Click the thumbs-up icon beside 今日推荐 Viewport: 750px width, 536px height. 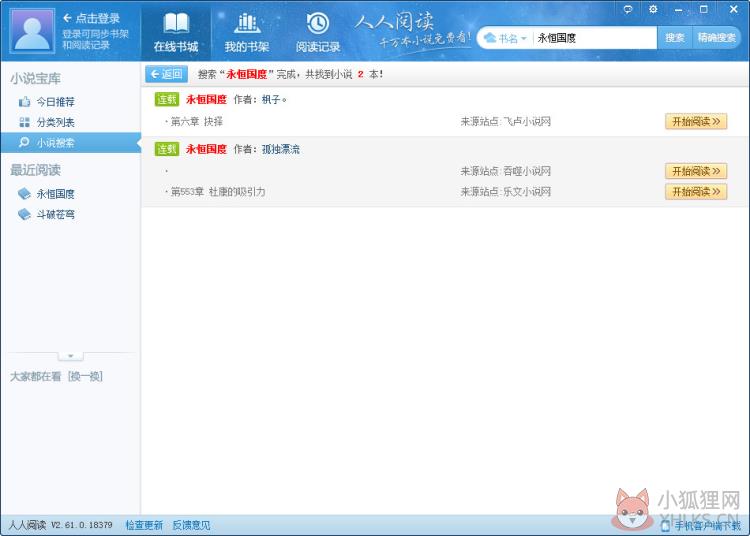click(x=24, y=101)
